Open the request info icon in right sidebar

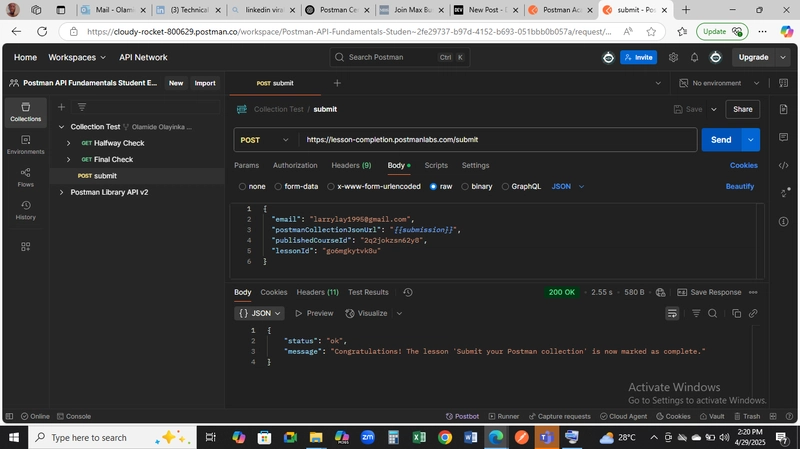(784, 221)
